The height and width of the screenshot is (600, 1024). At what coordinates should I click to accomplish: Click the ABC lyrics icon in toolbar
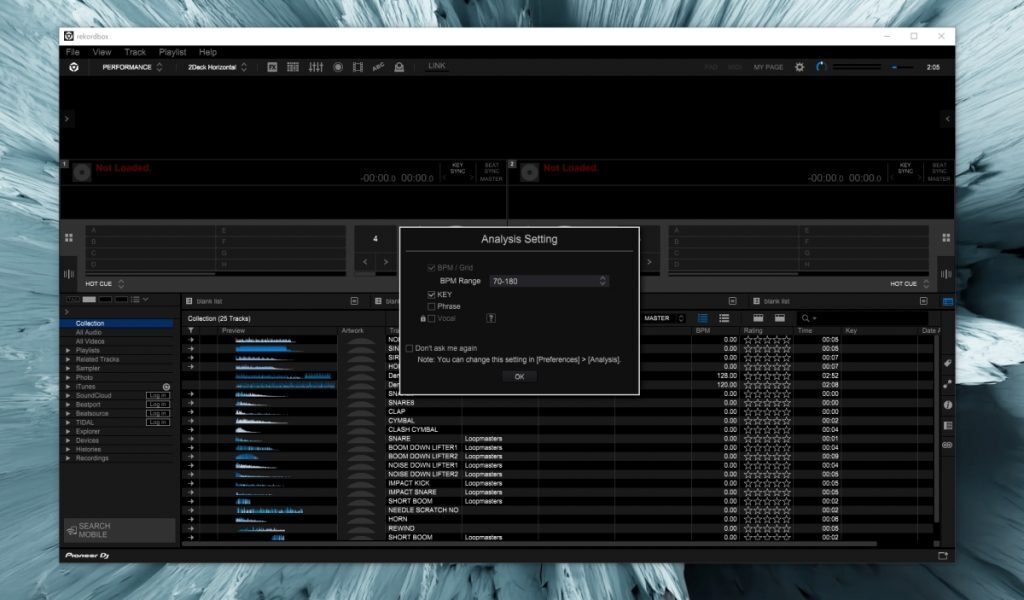click(379, 66)
